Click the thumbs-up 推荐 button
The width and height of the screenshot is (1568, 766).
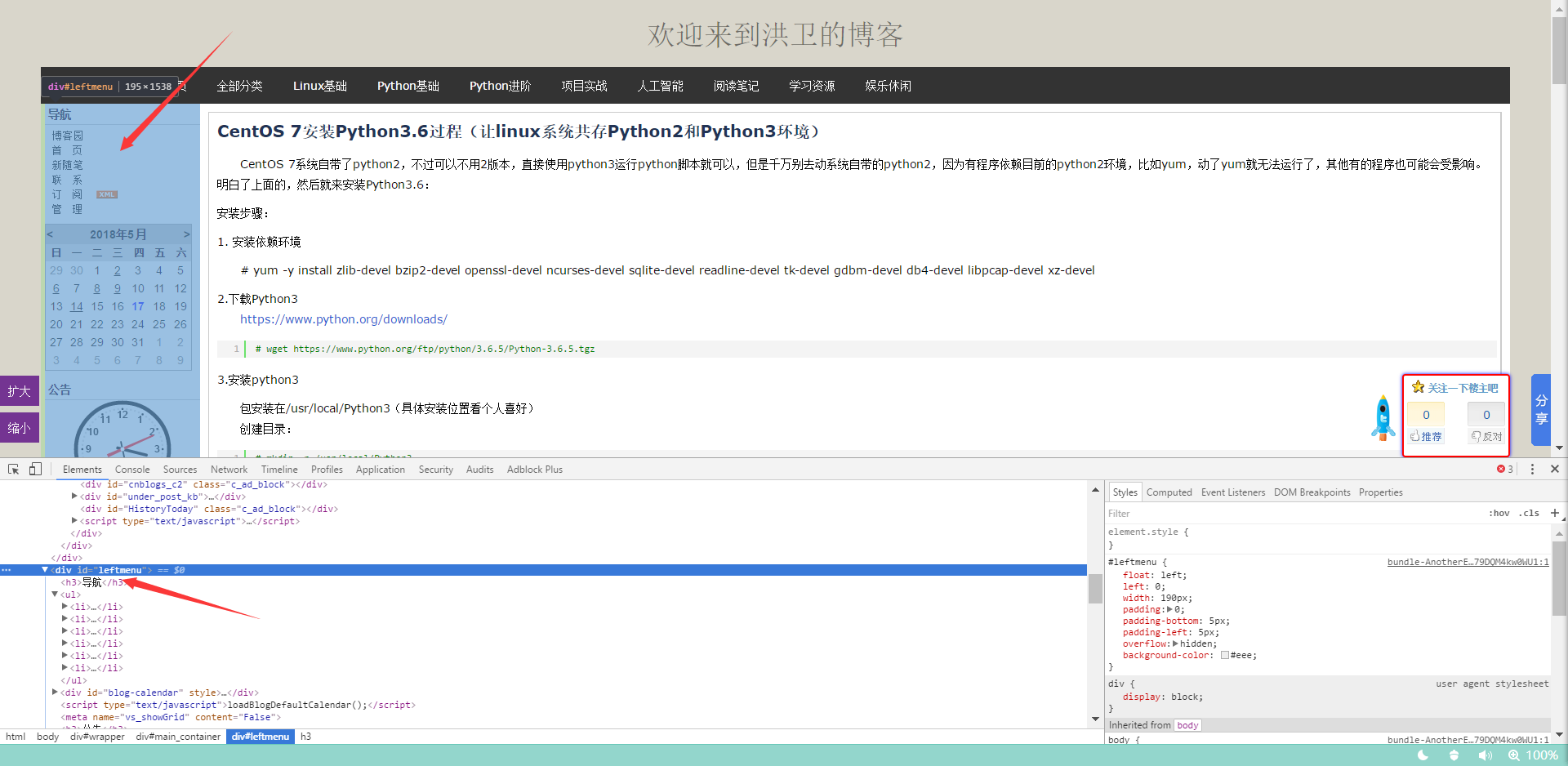point(1426,436)
